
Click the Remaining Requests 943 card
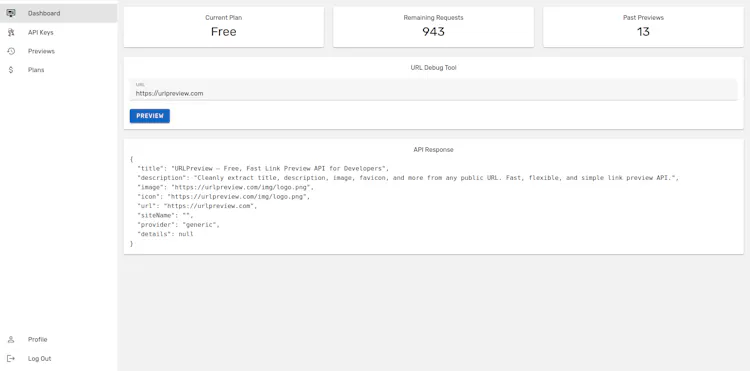coord(433,27)
